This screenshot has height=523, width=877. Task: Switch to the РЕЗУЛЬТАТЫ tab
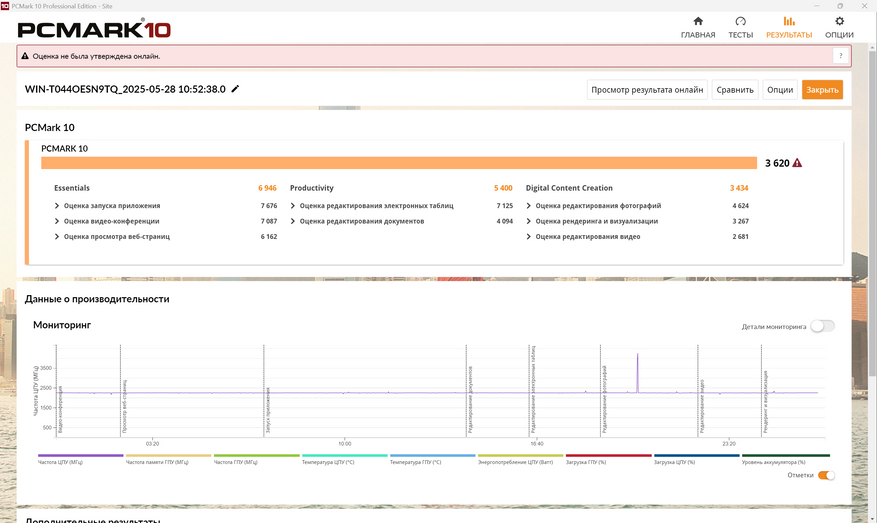[789, 26]
